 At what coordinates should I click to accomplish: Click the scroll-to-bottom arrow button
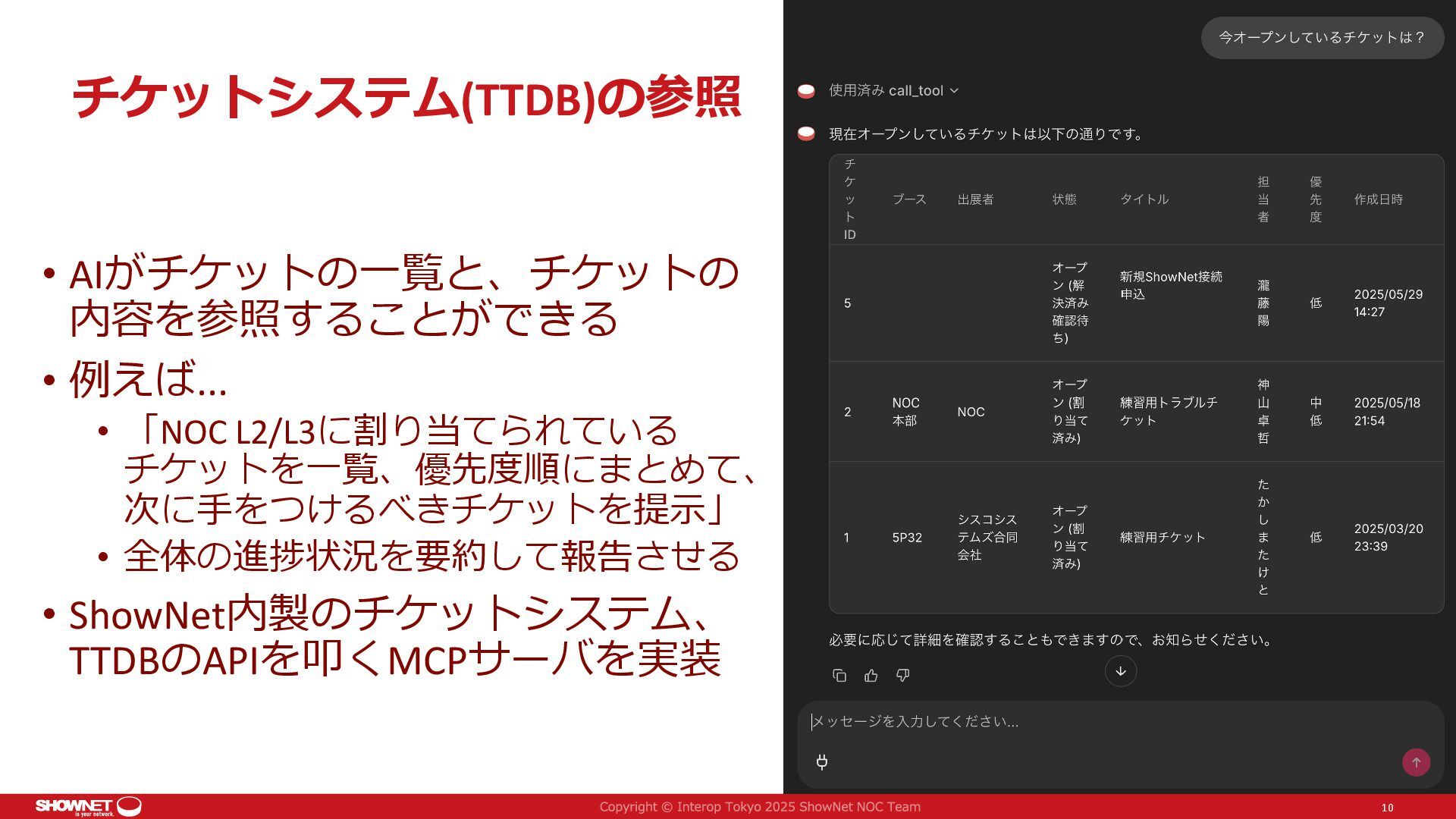1120,671
